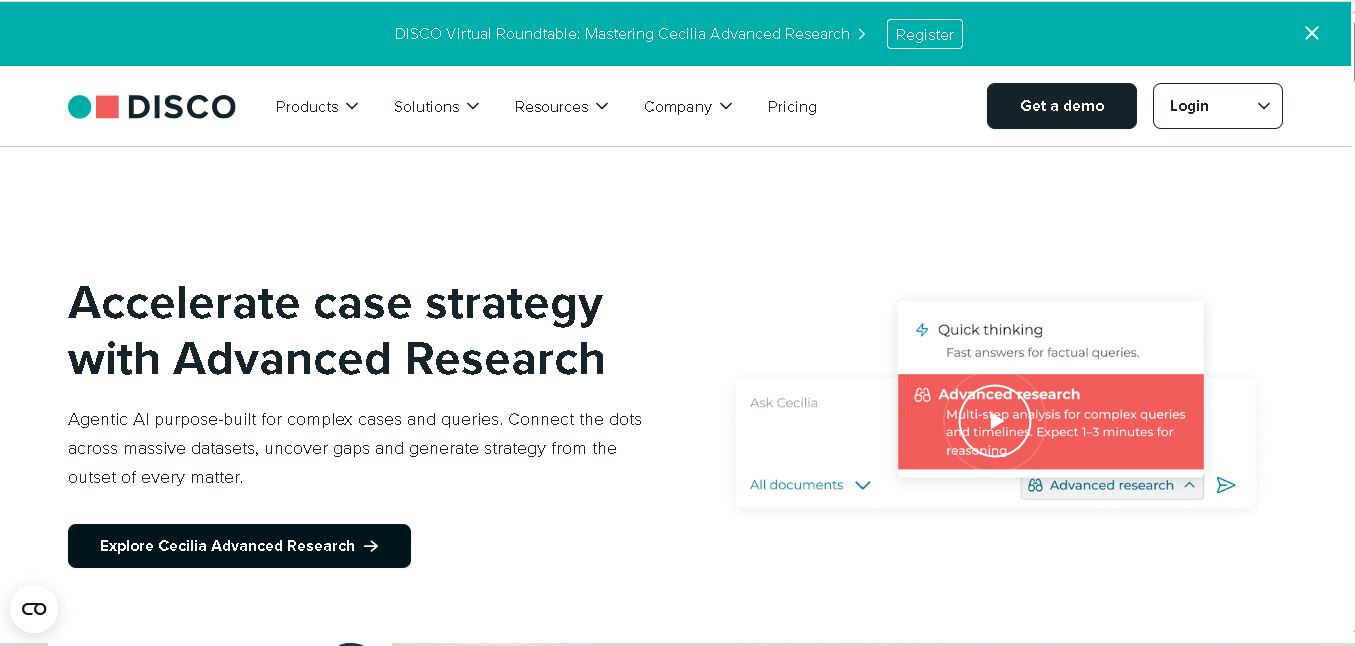Close the announcement banner
The height and width of the screenshot is (646, 1355).
click(1312, 33)
